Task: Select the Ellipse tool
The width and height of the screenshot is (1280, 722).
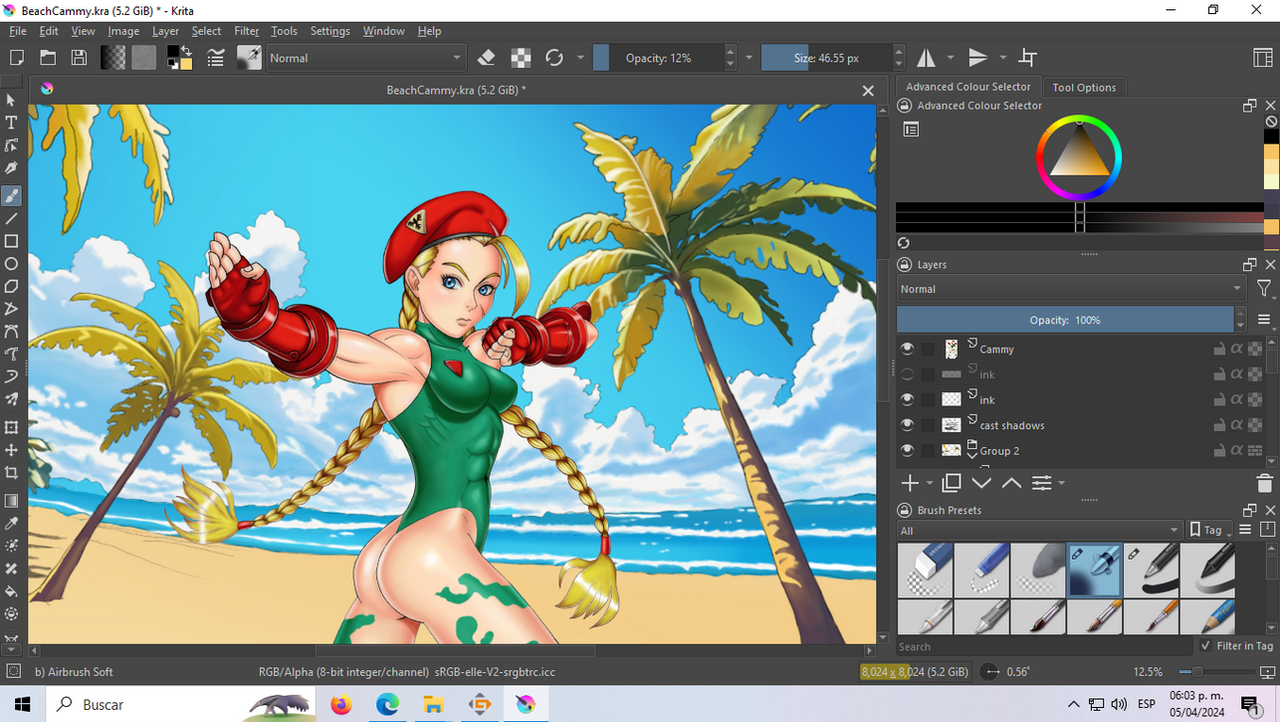Action: coord(11,264)
